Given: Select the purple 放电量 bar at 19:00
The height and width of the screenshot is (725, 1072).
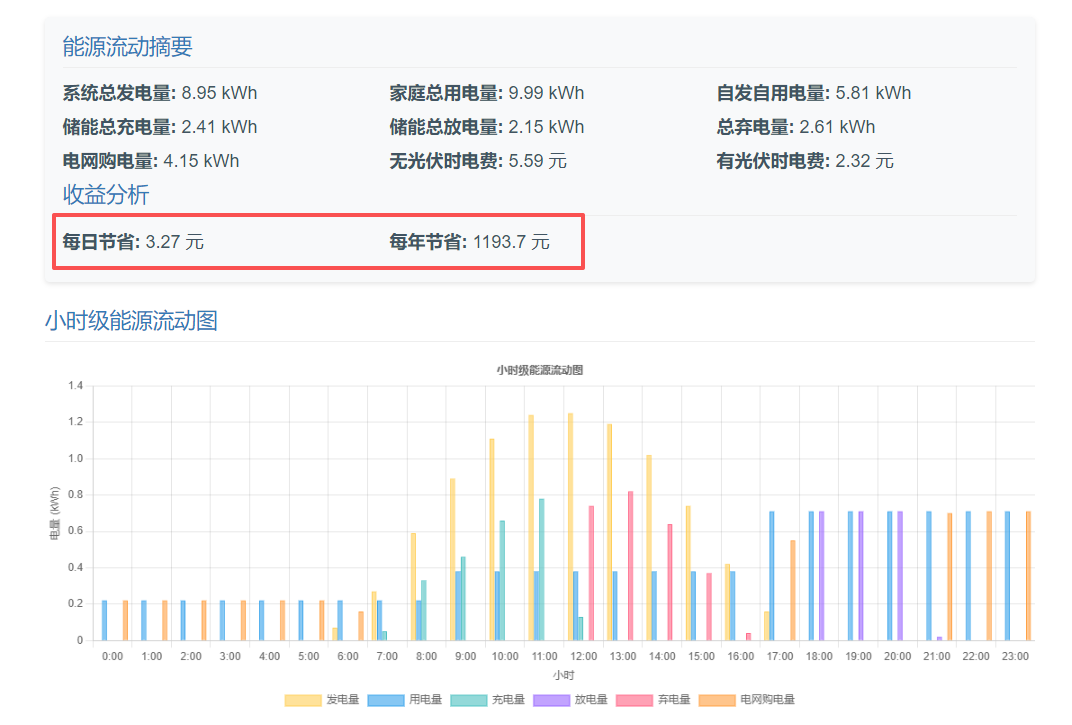Looking at the screenshot, I should click(x=860, y=575).
